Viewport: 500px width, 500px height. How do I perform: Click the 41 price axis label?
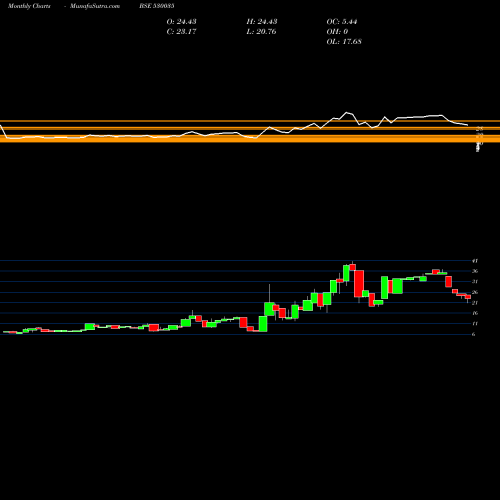(x=475, y=261)
